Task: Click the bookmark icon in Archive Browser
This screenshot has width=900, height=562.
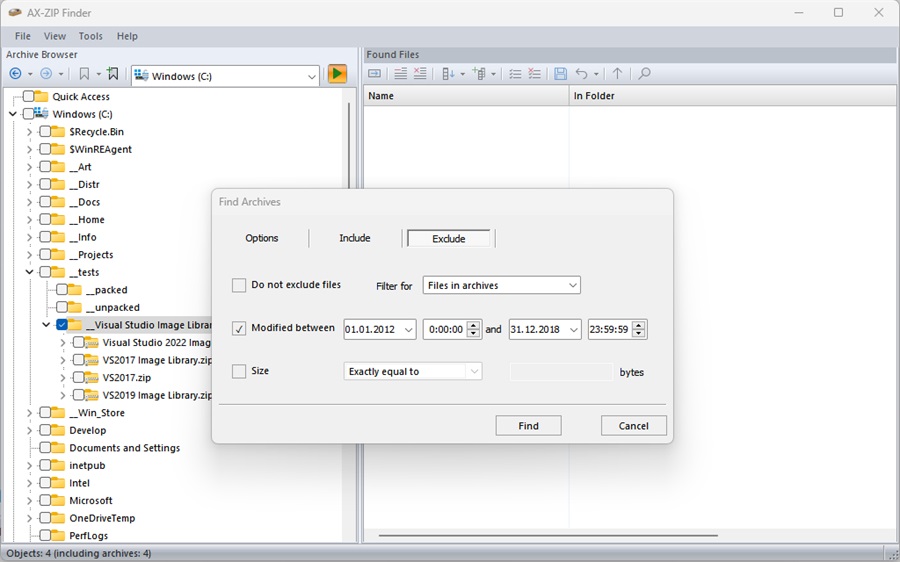Action: point(84,73)
